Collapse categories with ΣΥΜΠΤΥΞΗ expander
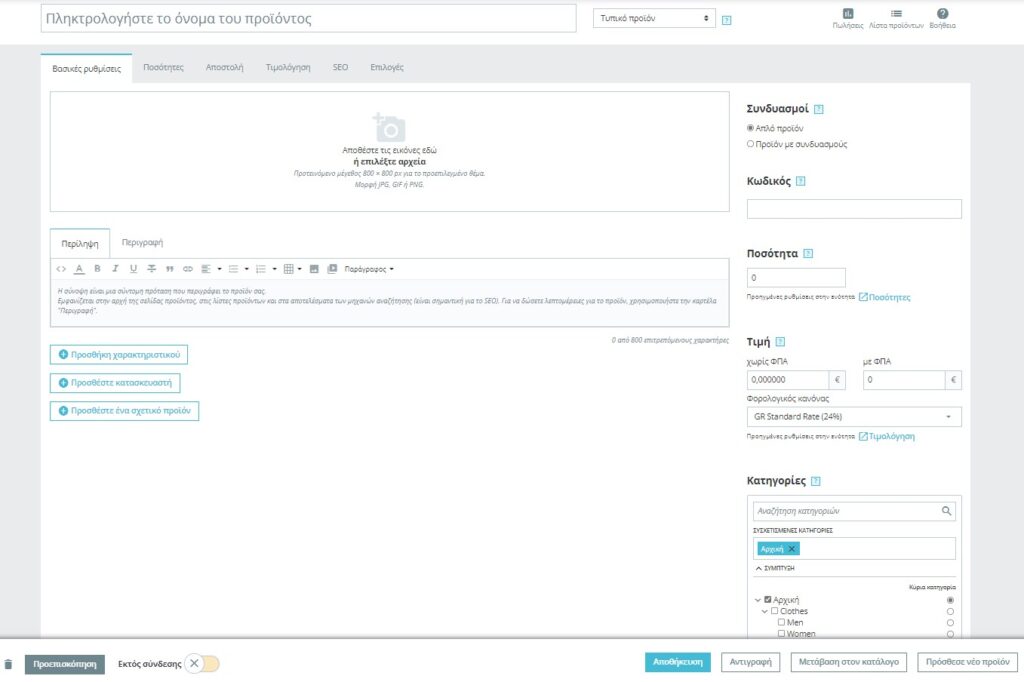1024x682 pixels. (x=778, y=568)
